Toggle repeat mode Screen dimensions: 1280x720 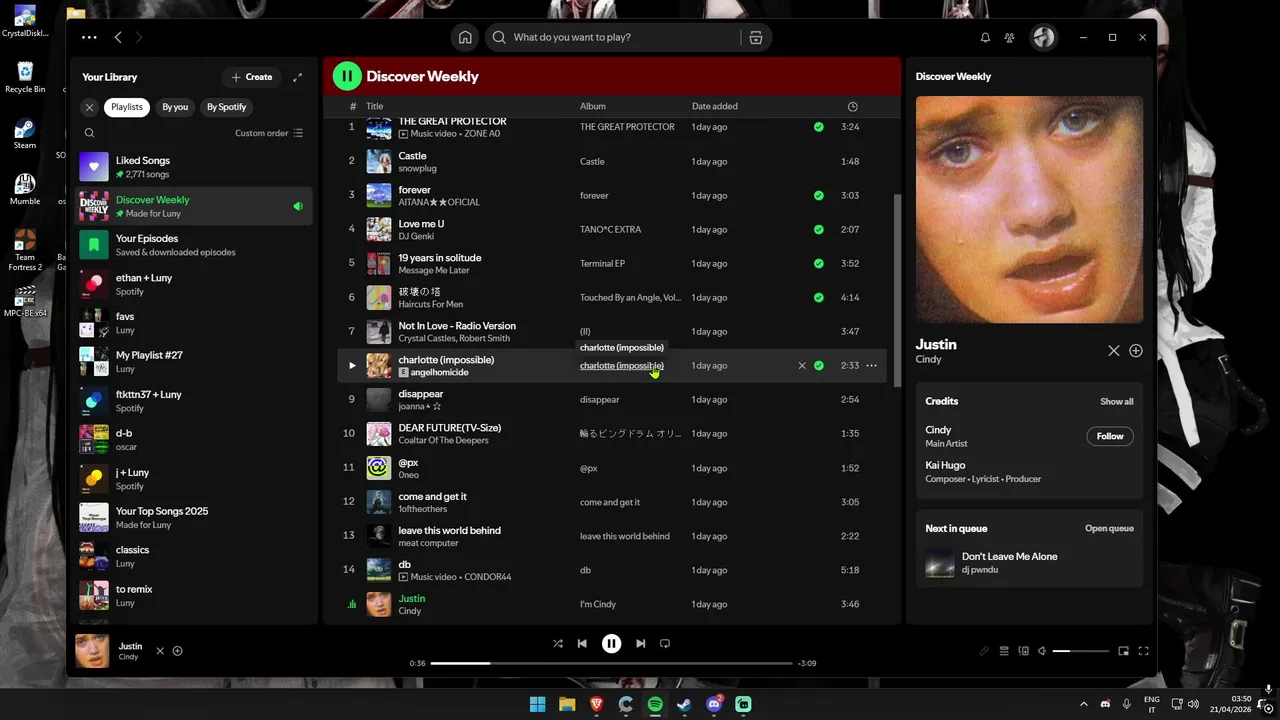[664, 644]
